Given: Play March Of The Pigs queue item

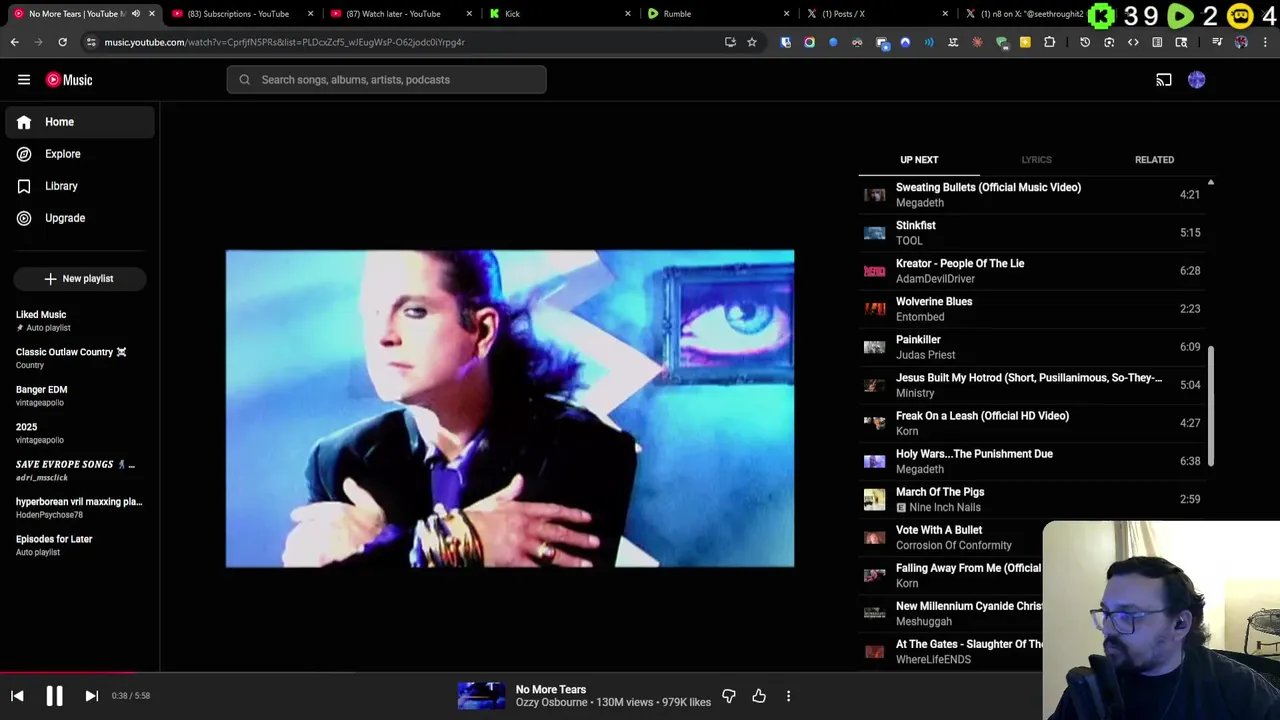Looking at the screenshot, I should click(x=1032, y=499).
